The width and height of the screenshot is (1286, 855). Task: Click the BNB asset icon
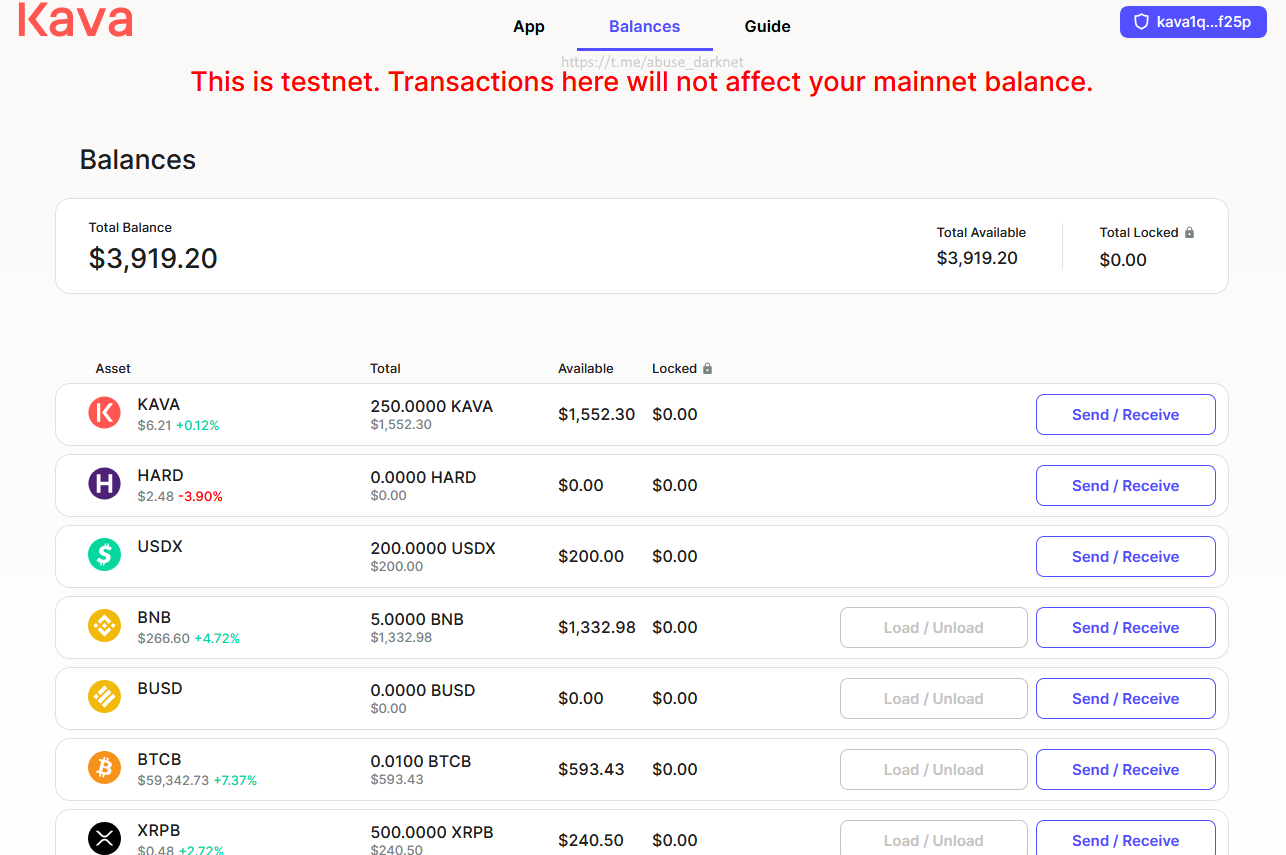[104, 626]
